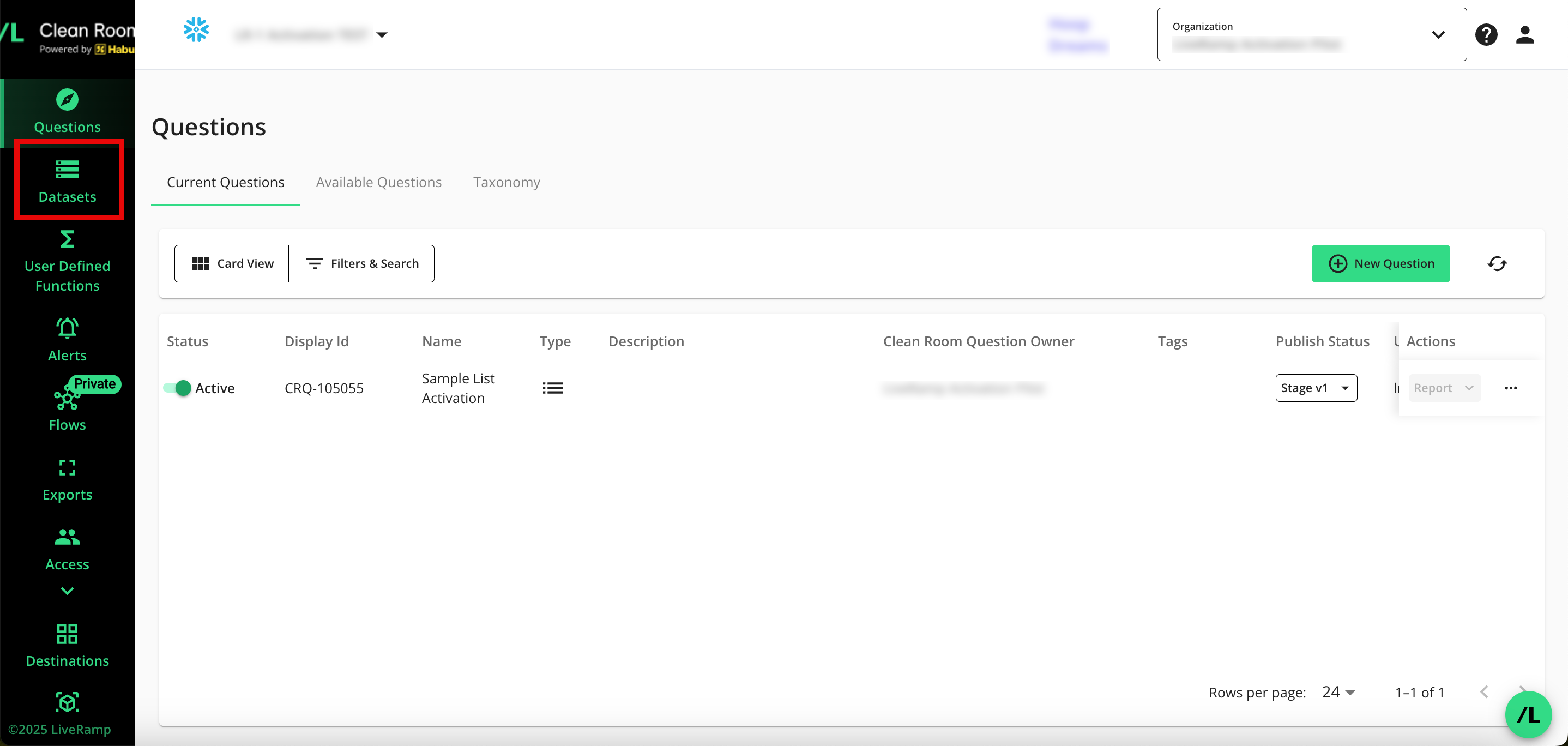Open the Exports sidebar icon
The width and height of the screenshot is (1568, 746).
67,468
